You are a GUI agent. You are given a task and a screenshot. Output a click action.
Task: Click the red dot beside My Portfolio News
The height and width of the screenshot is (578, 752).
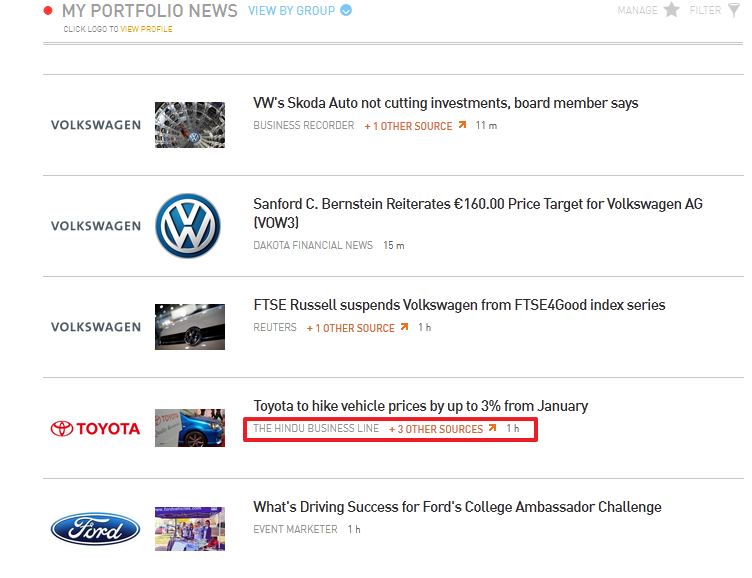(48, 11)
